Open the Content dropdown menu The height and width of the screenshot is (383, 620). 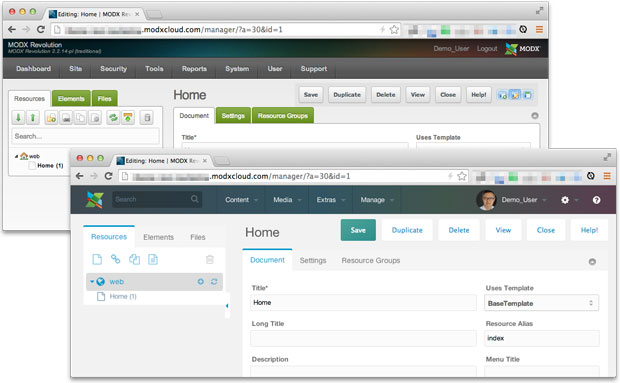point(241,200)
